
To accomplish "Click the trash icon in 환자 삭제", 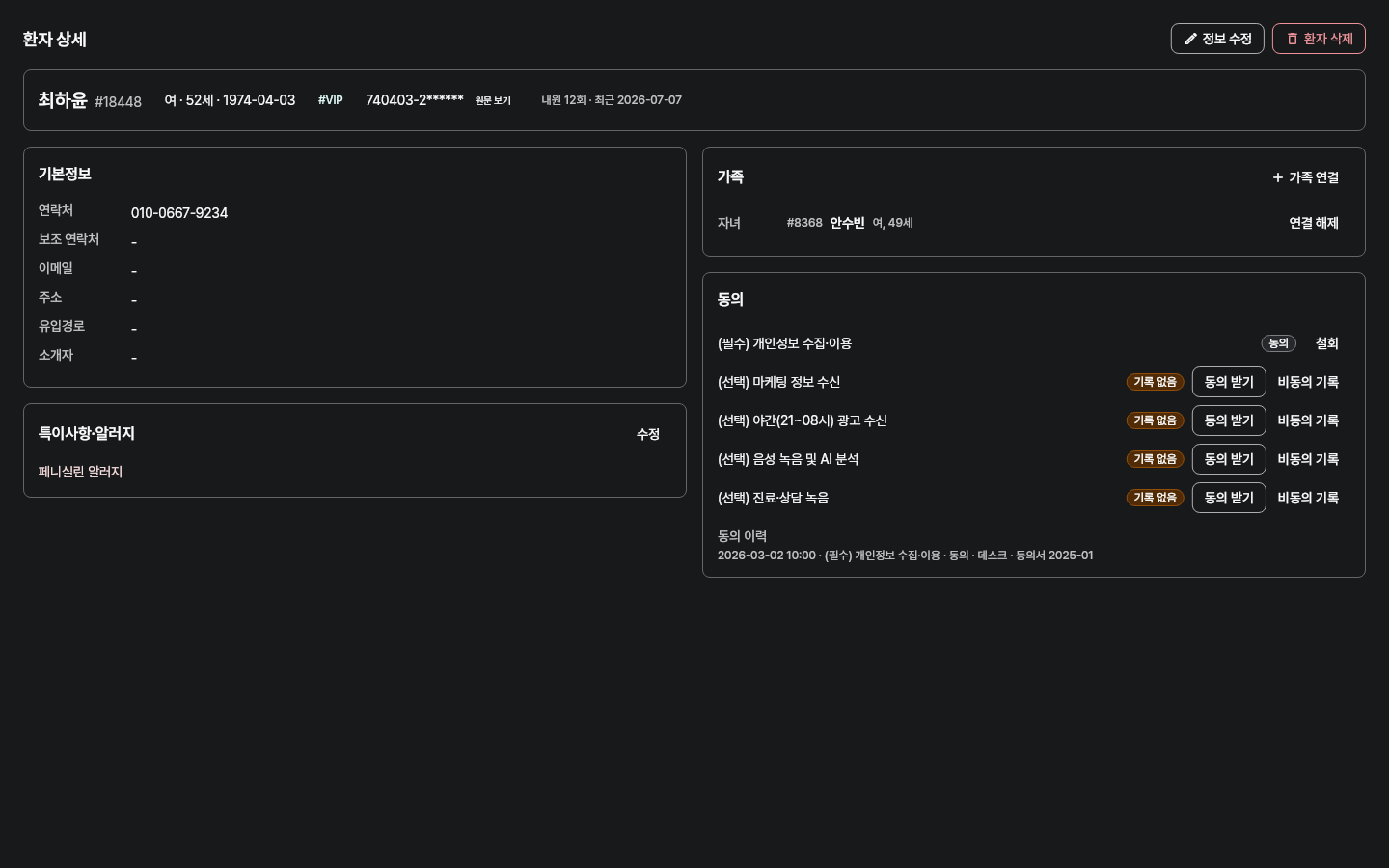I will click(1293, 39).
